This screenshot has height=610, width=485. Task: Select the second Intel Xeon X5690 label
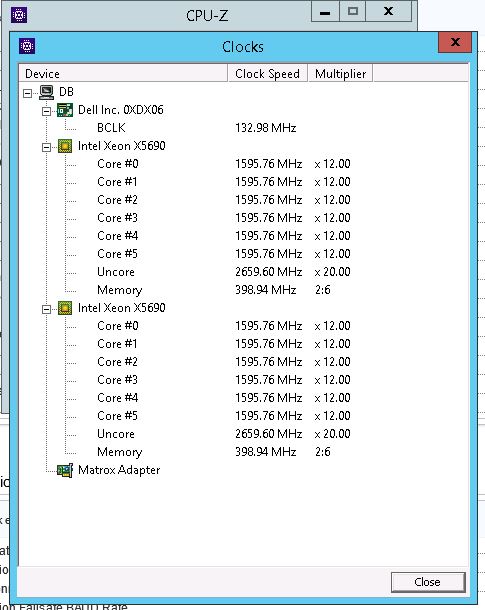(122, 308)
